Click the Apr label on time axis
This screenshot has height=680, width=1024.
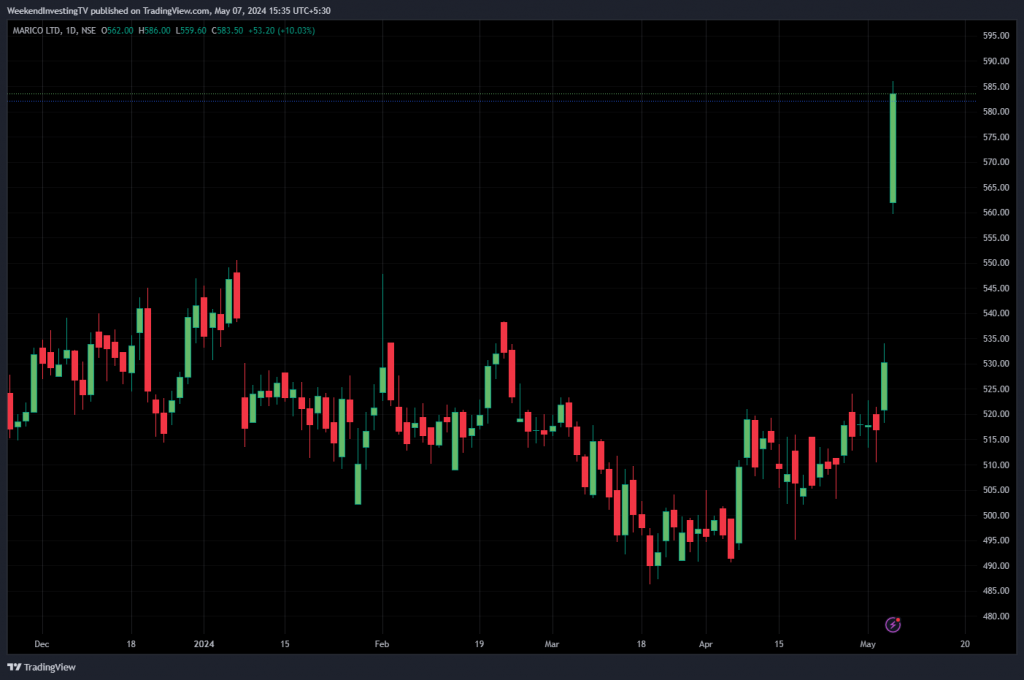coord(705,643)
